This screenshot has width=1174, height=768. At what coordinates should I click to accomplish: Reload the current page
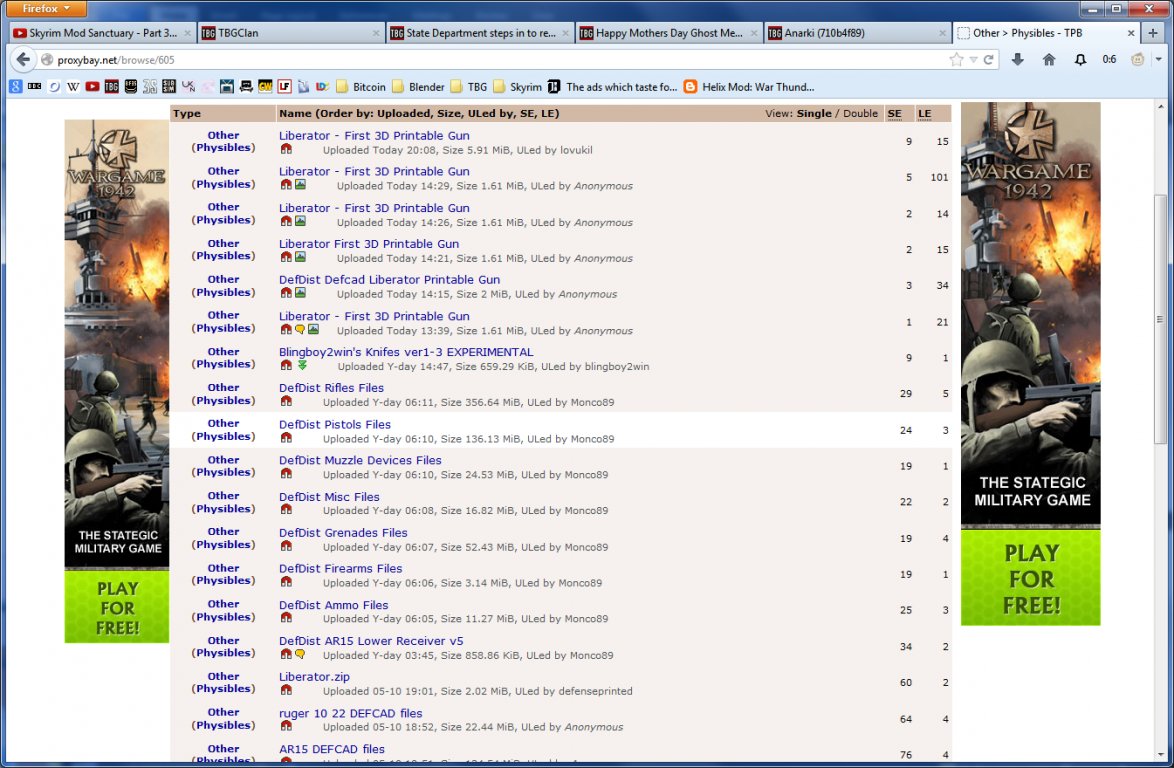(x=988, y=60)
